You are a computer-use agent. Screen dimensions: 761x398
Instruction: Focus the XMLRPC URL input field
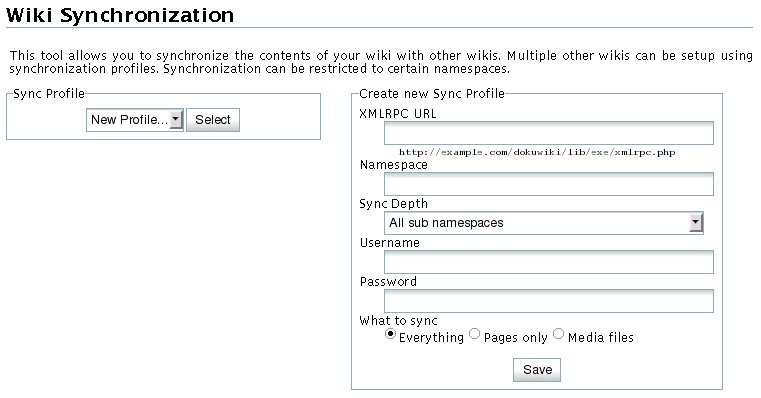[548, 133]
